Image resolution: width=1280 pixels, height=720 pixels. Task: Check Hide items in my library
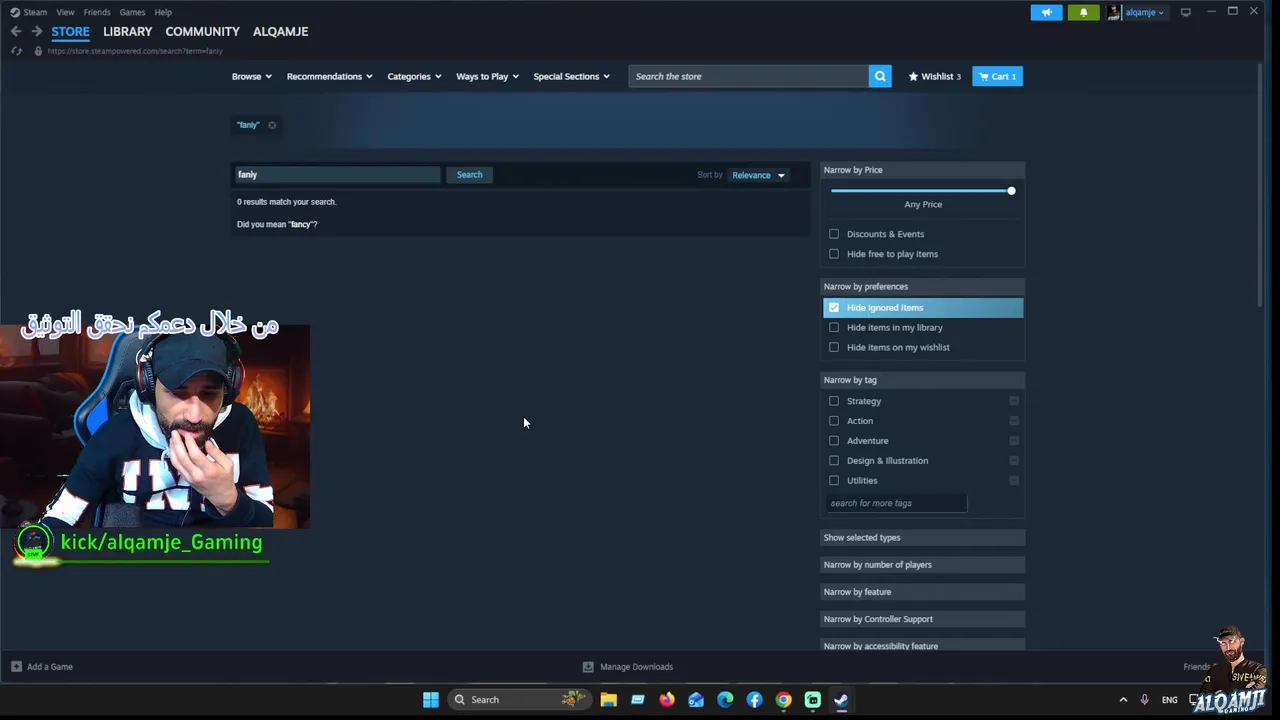834,327
